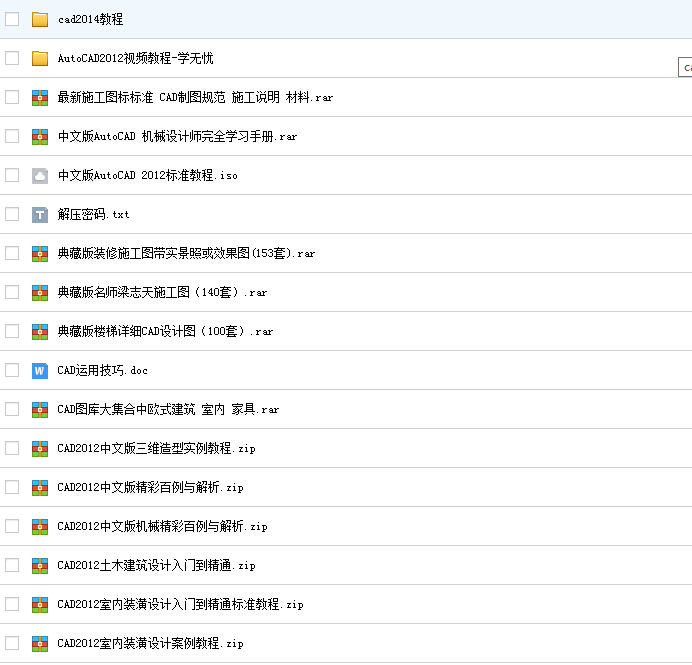
Task: Click the file name CAD2012中文版精彩百例与解析.zip
Action: (x=150, y=487)
